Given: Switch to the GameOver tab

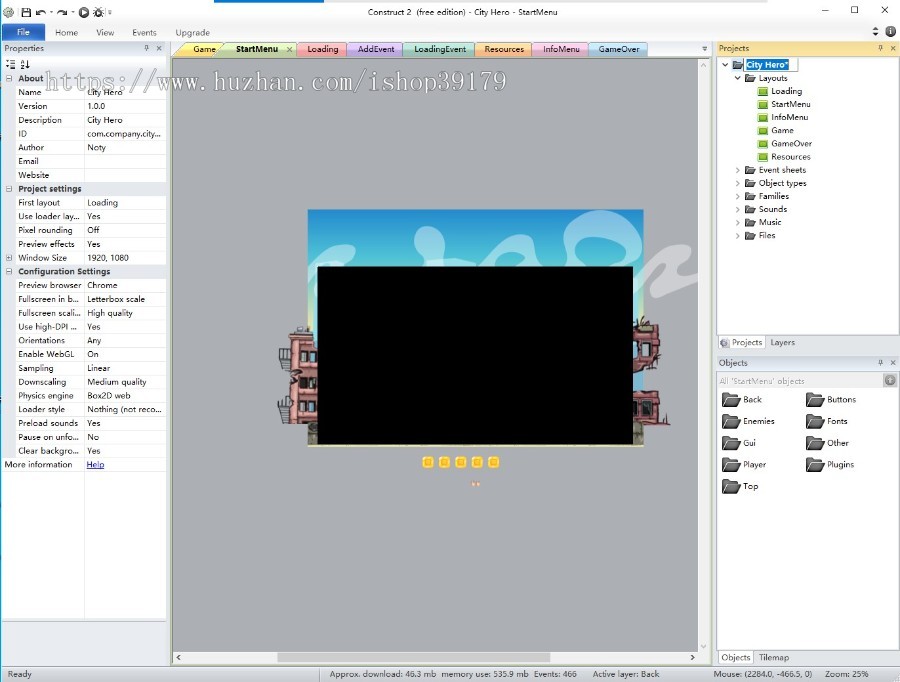Looking at the screenshot, I should (x=619, y=49).
